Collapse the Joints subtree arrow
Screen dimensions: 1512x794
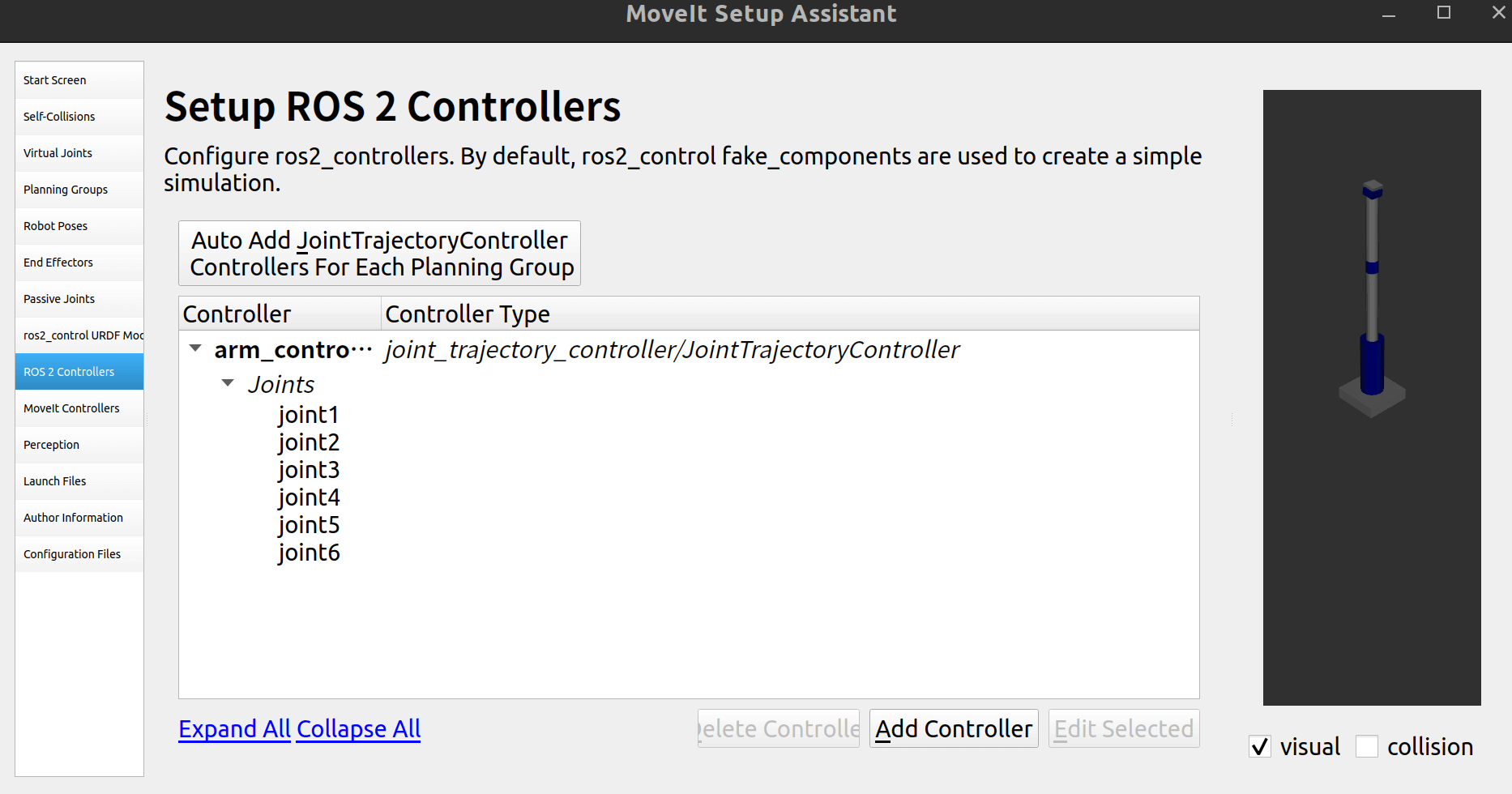pyautogui.click(x=228, y=383)
